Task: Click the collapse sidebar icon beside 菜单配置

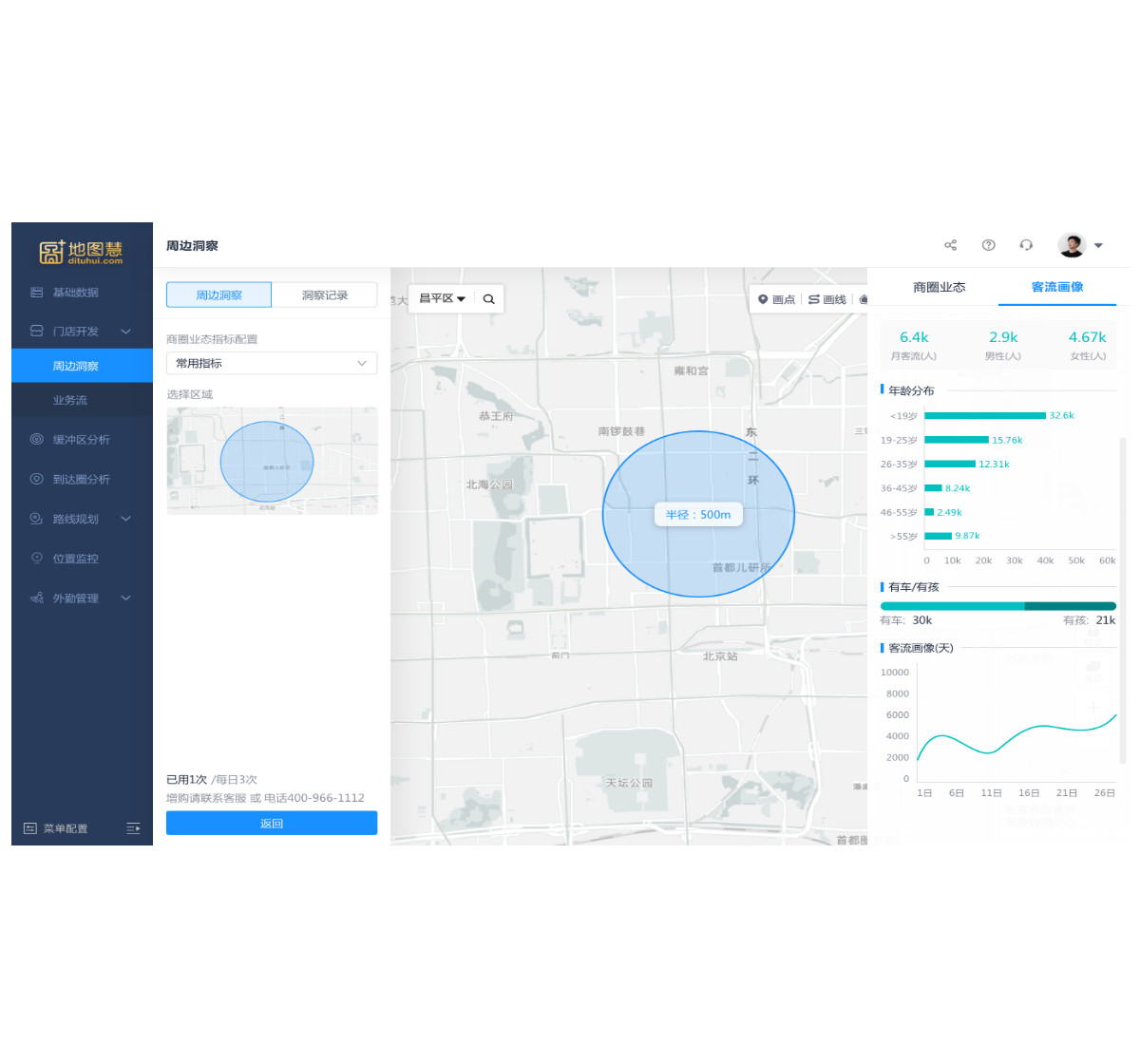Action: click(x=133, y=828)
